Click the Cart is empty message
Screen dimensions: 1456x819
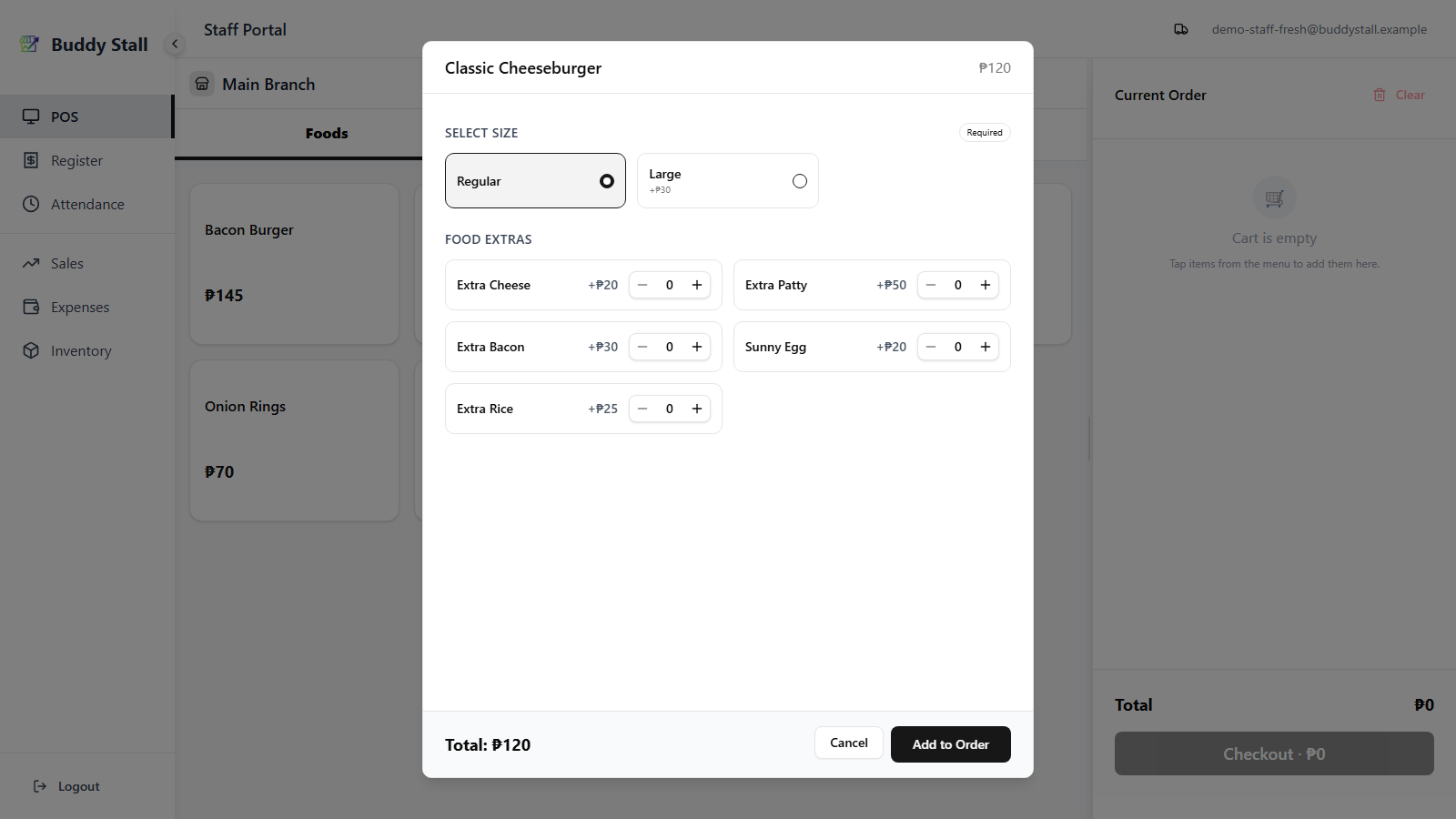coord(1274,238)
